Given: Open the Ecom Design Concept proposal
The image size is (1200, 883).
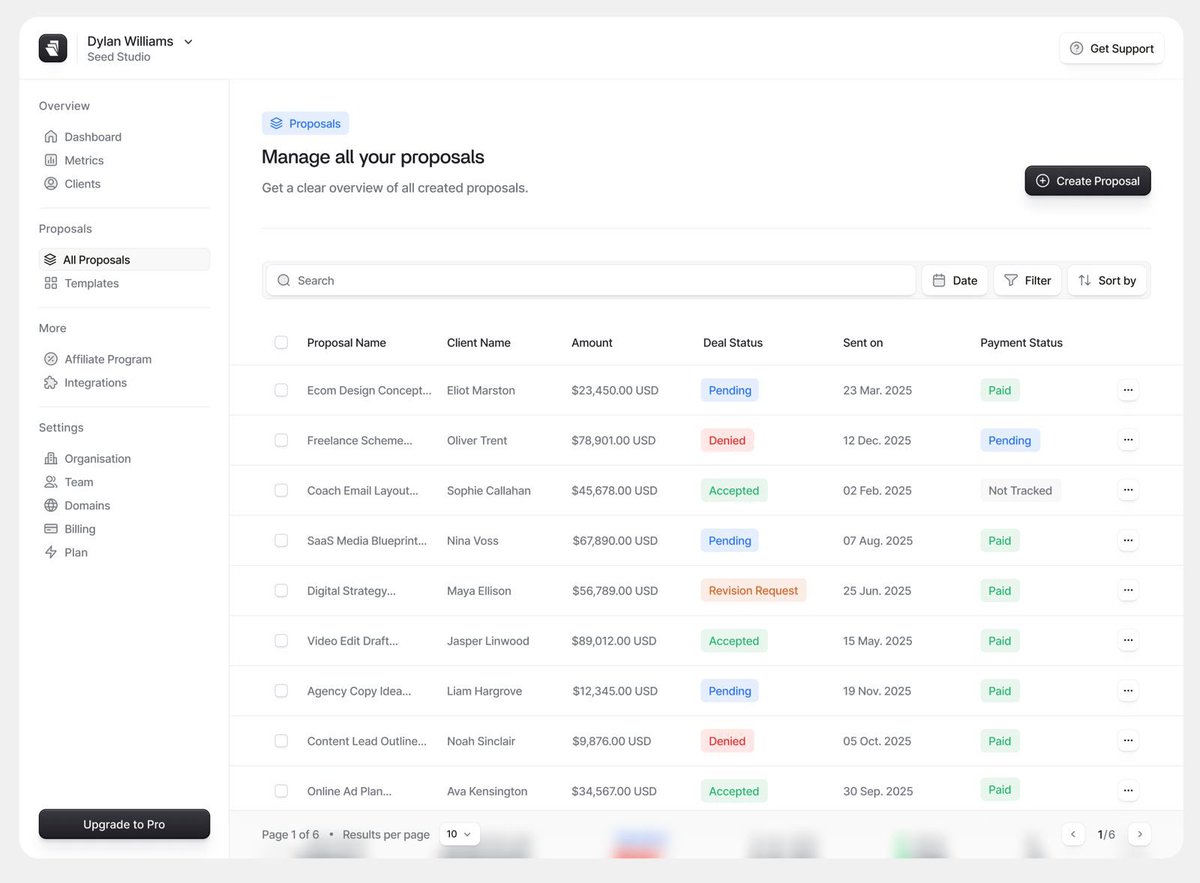Looking at the screenshot, I should click(x=369, y=391).
